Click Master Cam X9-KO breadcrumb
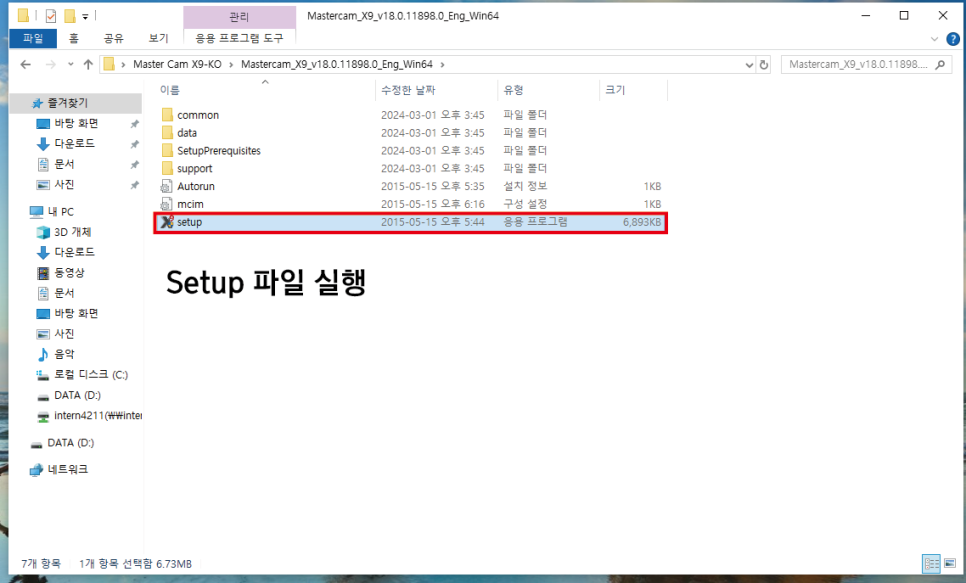This screenshot has height=583, width=966. click(177, 64)
